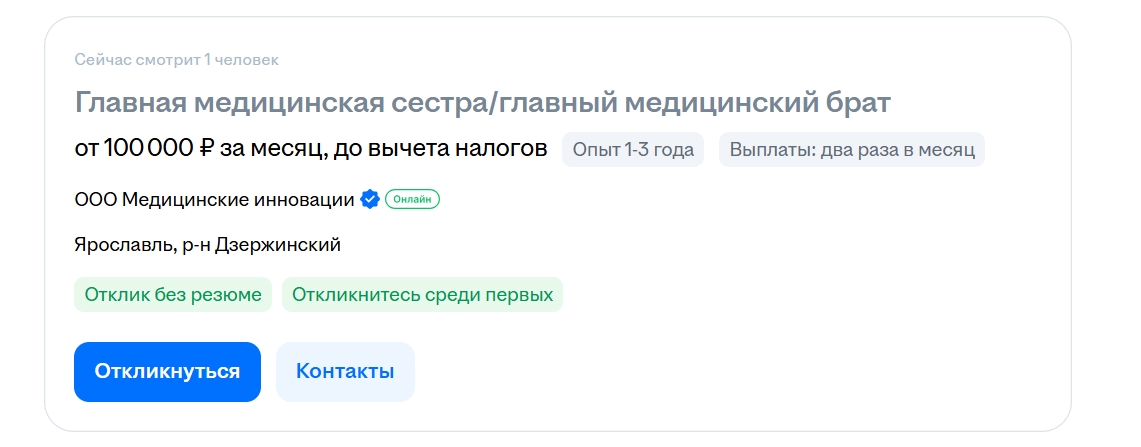This screenshot has width=1141, height=447.
Task: Click the salary amount "от 100 000"
Action: click(x=135, y=149)
